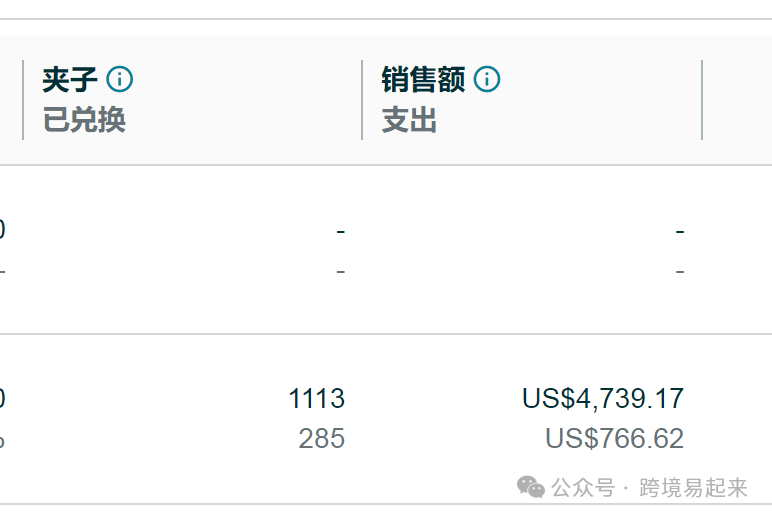Select the 销售额 column header
Screen dimensions: 772x518
[x=423, y=80]
